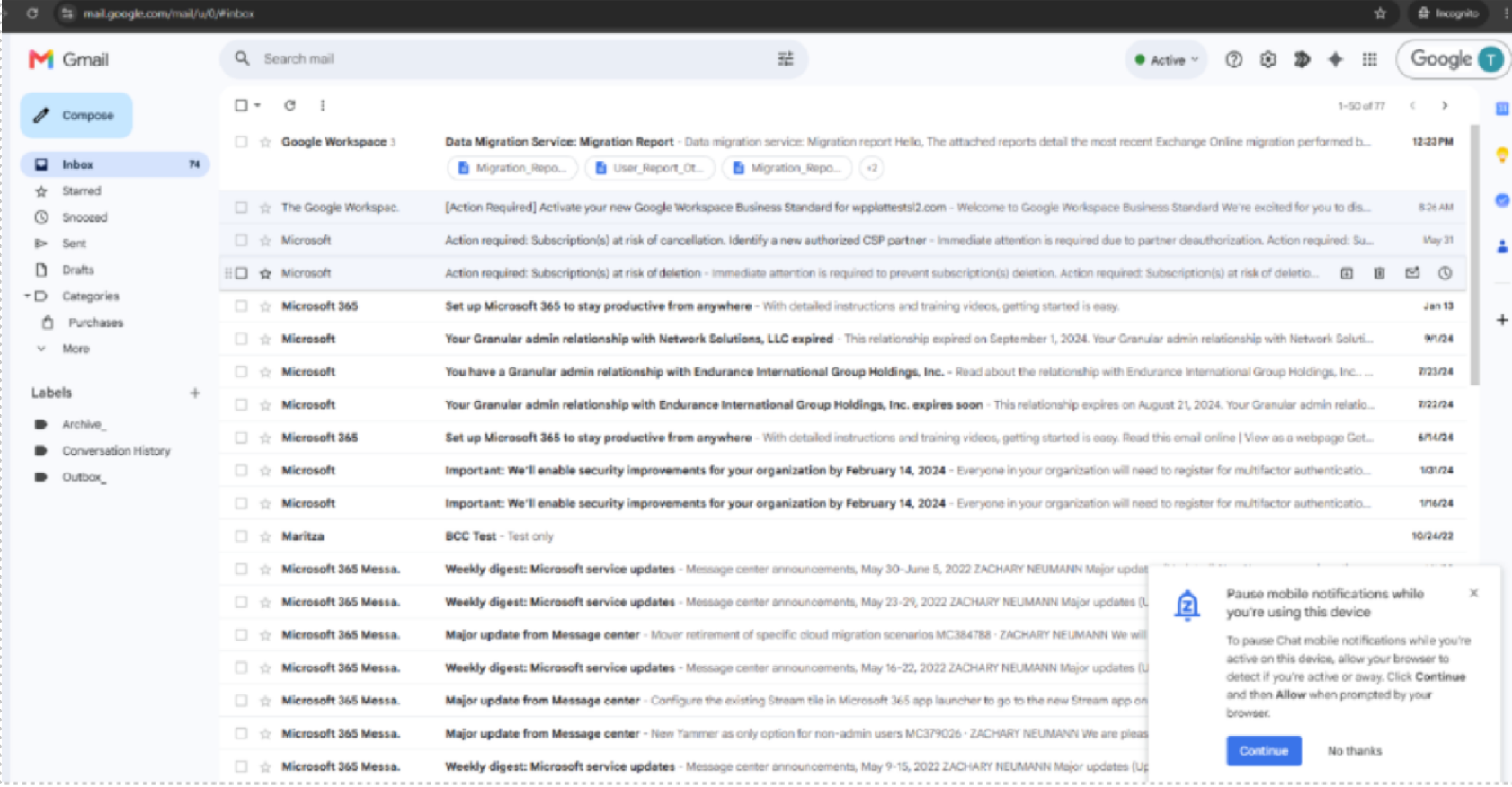
Task: Open Gemini sparkle assistant icon
Action: click(x=1335, y=59)
